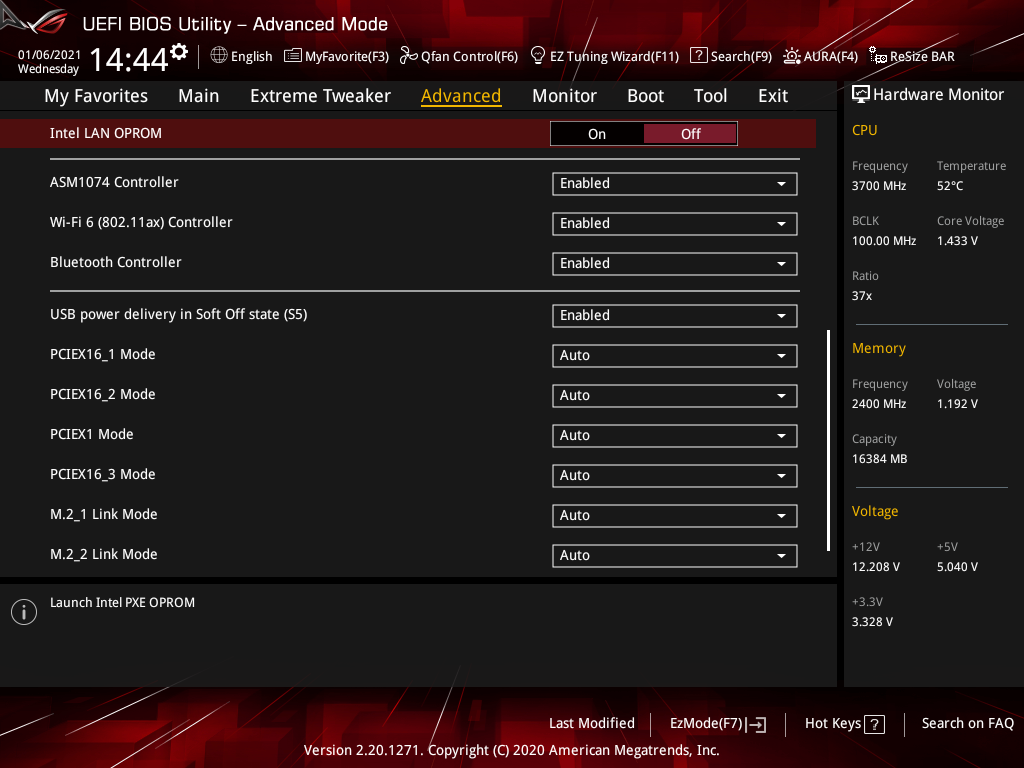Expand the PCIEX1 Mode dropdown
This screenshot has width=1024, height=768.
(x=675, y=436)
